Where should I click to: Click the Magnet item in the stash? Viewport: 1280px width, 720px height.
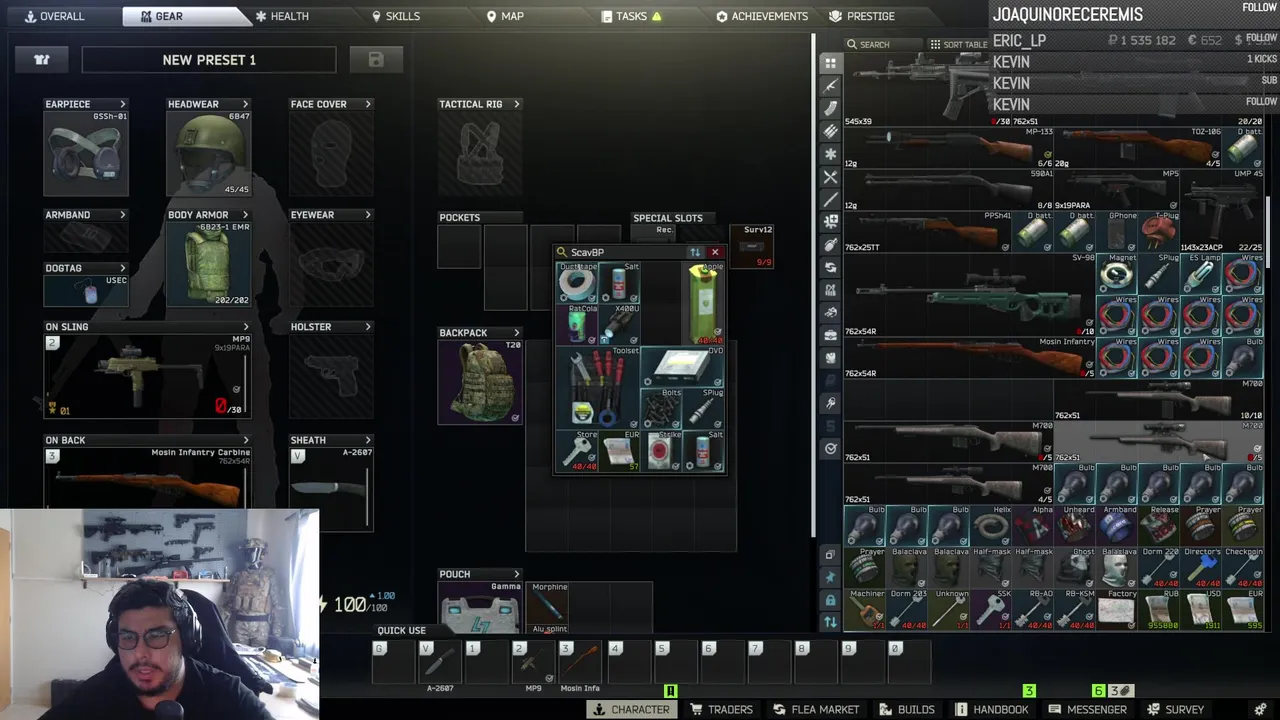pyautogui.click(x=1116, y=273)
